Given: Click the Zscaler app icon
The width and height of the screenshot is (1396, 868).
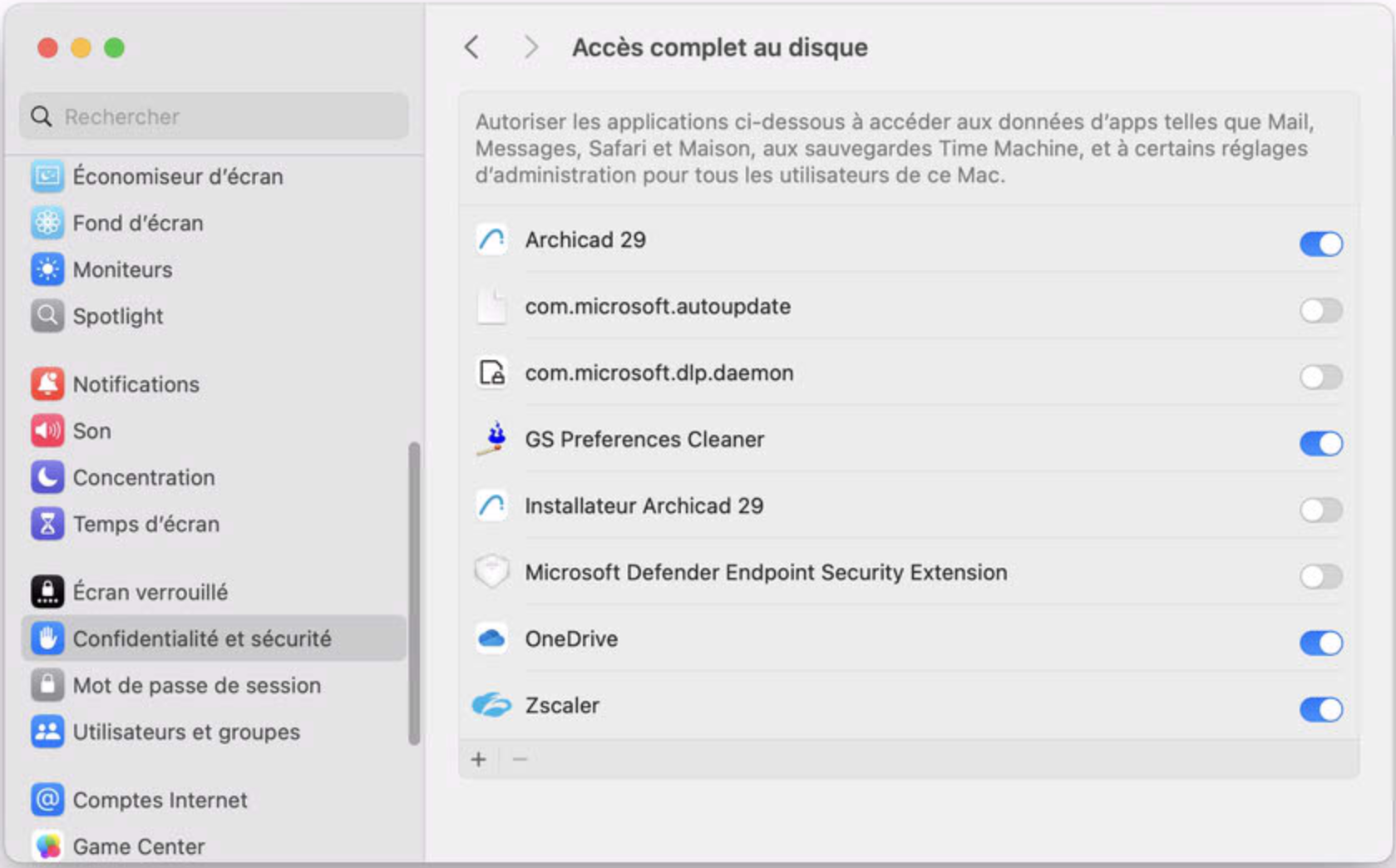Looking at the screenshot, I should pos(491,705).
